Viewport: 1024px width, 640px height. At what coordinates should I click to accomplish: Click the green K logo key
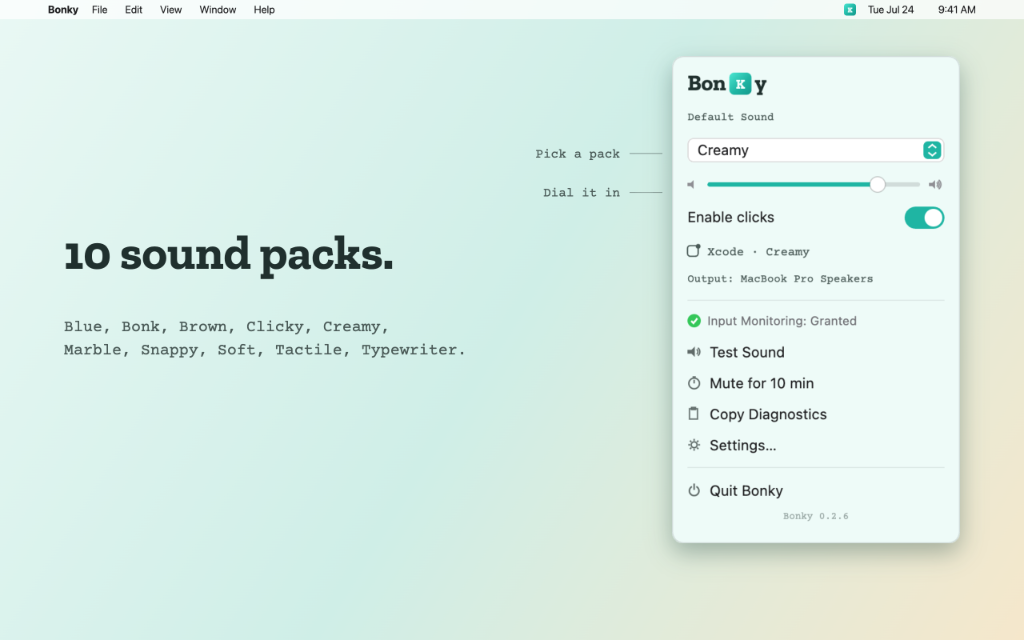[740, 84]
